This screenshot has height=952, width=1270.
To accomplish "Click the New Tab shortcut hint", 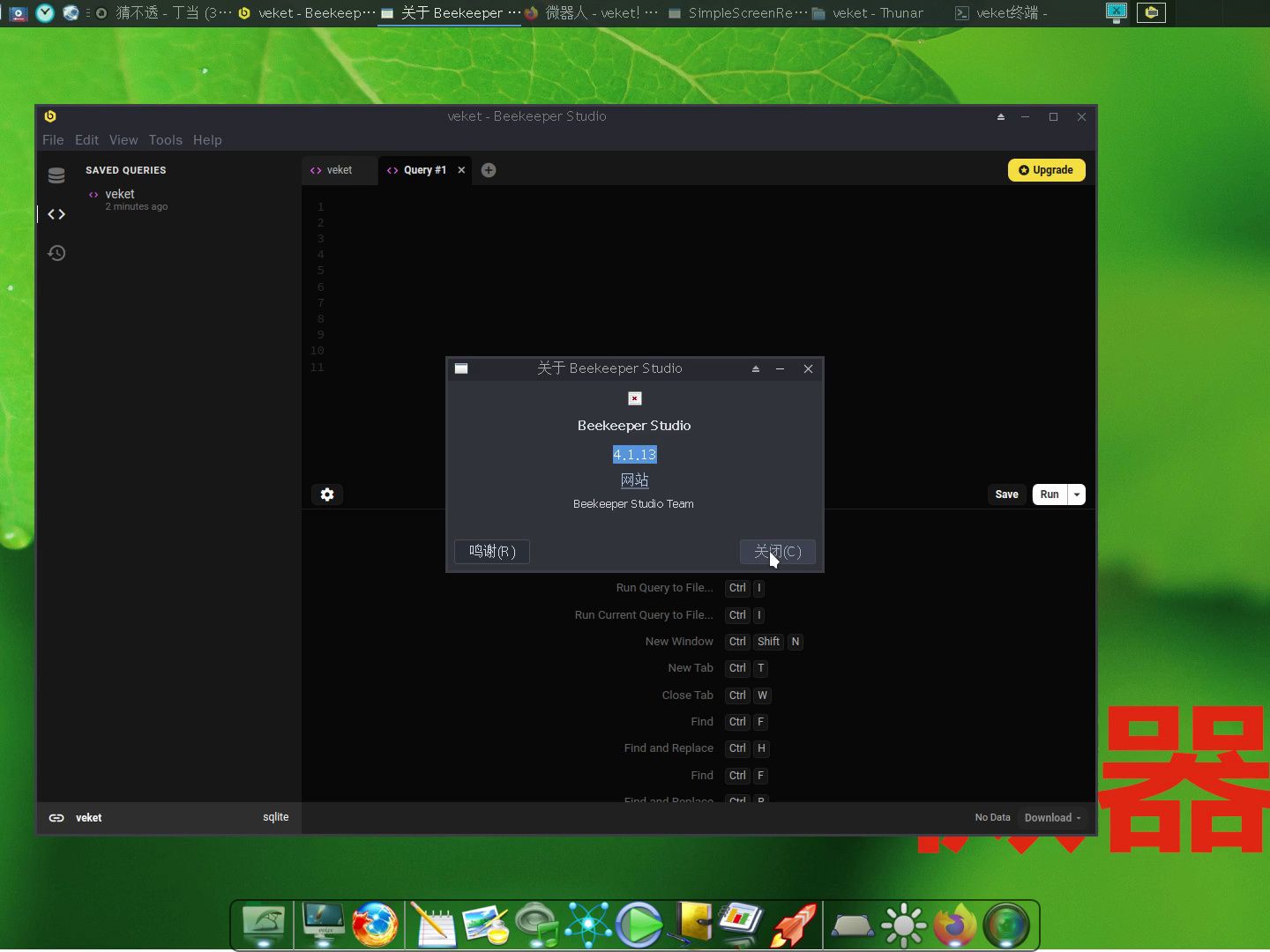I will pos(691,668).
